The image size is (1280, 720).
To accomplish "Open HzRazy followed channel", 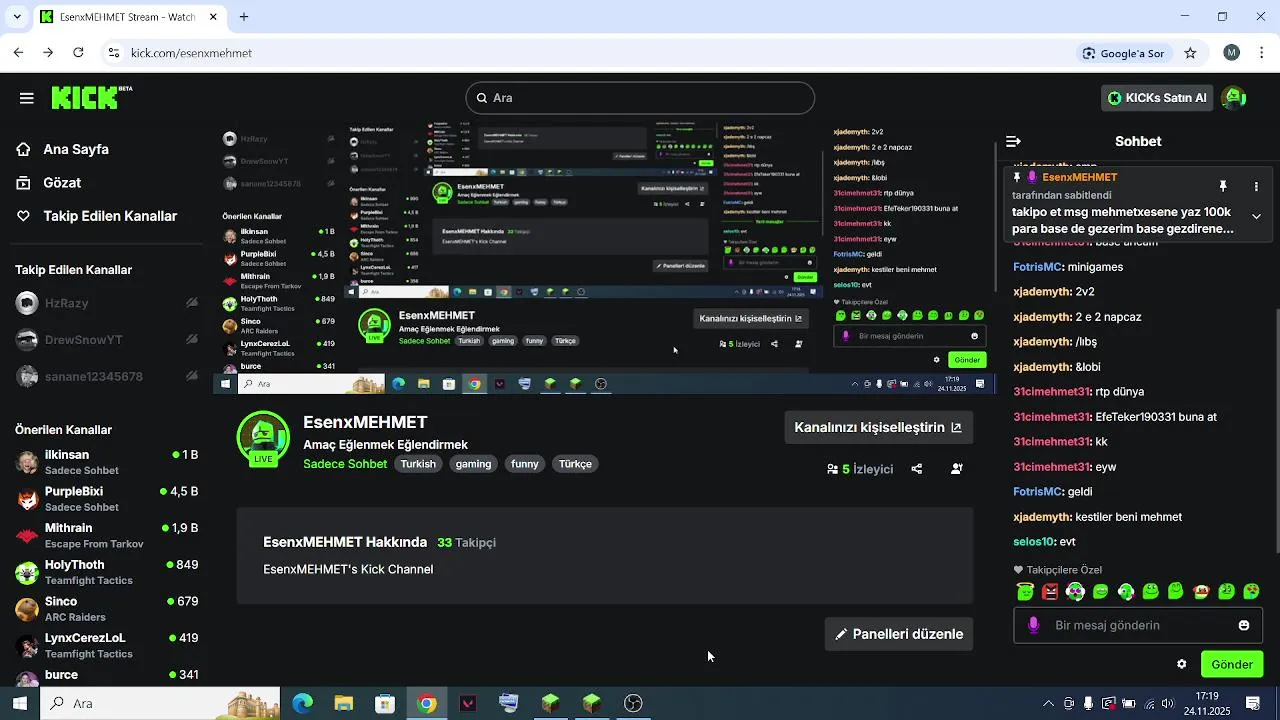I will (x=107, y=303).
